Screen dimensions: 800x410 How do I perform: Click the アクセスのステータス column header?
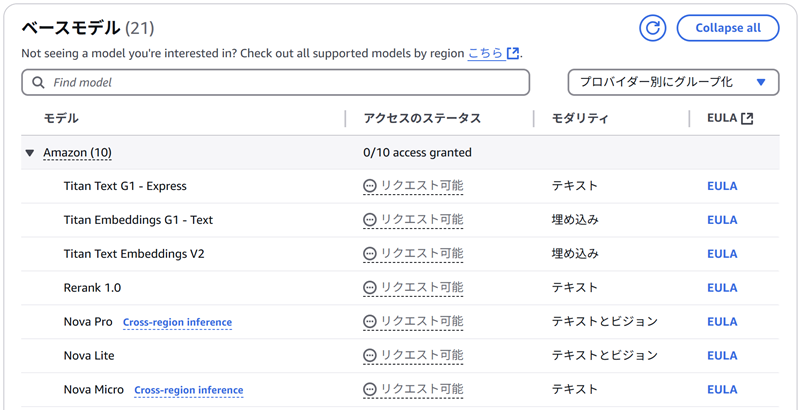tap(422, 118)
